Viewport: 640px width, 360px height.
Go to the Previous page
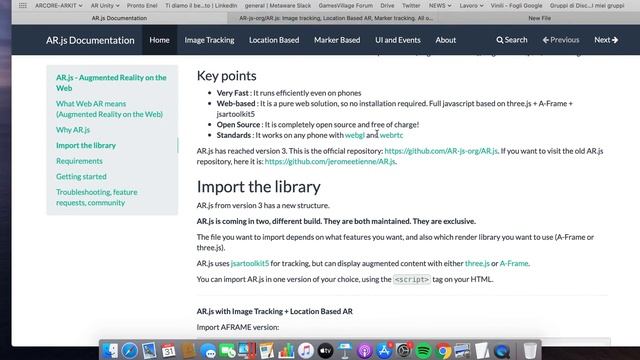[561, 40]
